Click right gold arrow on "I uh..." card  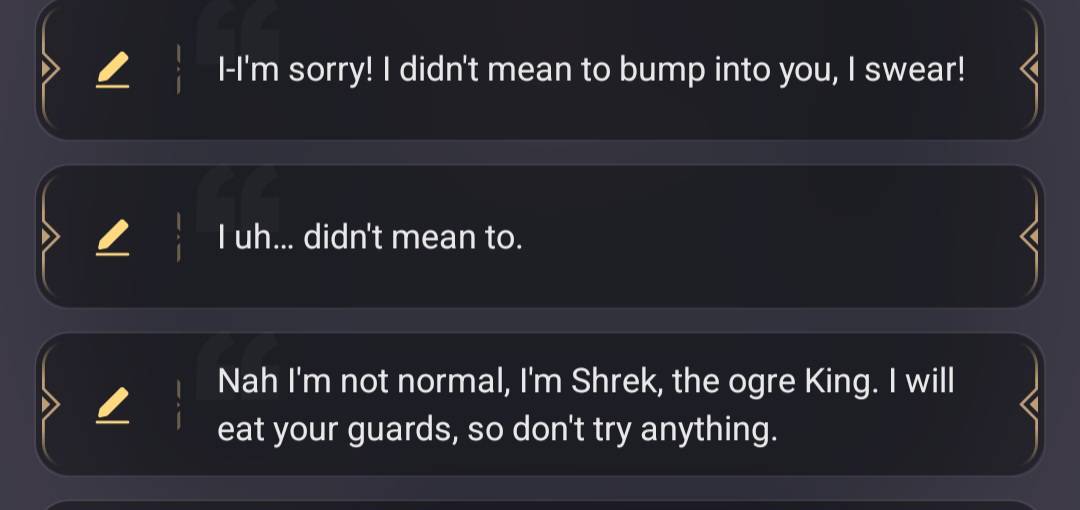[x=1029, y=237]
